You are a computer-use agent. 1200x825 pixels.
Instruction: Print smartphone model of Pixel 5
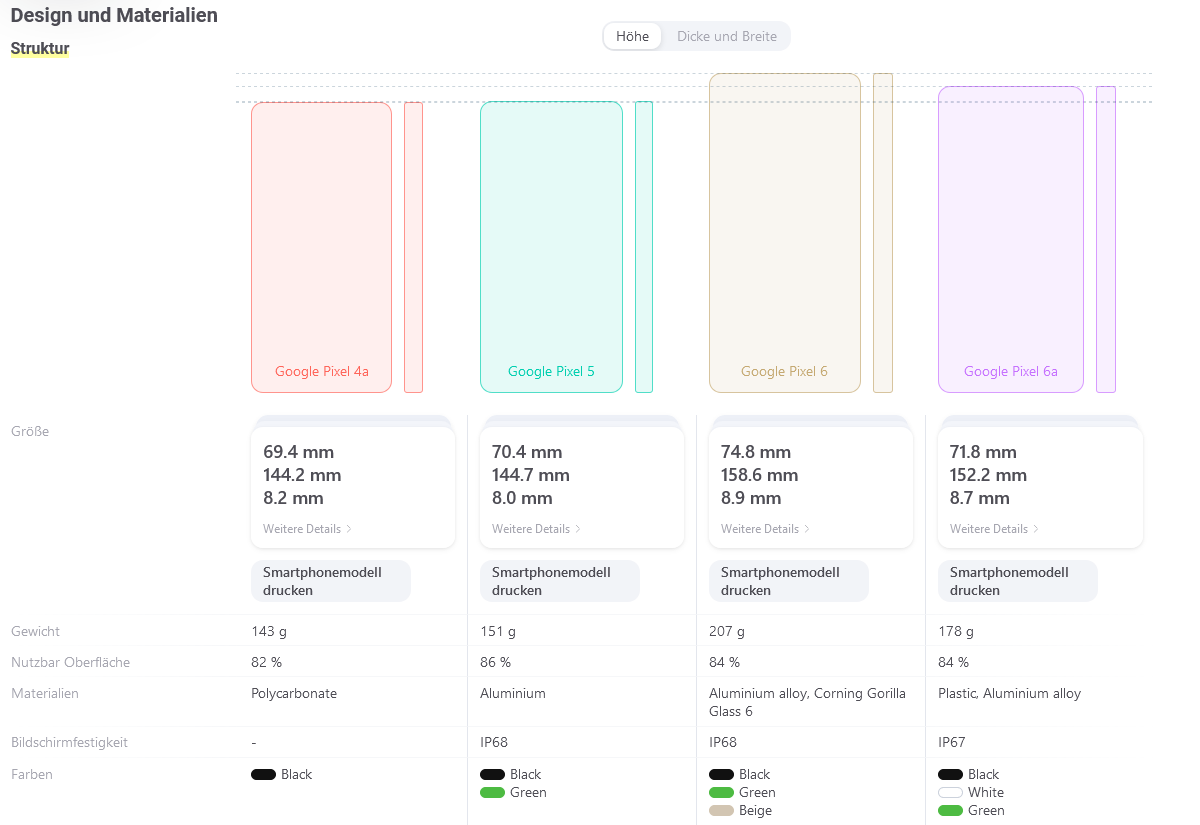pos(560,581)
